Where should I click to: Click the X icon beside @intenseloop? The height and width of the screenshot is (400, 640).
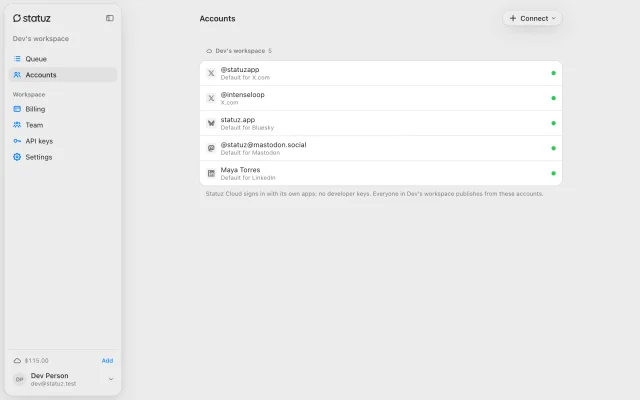[x=211, y=98]
